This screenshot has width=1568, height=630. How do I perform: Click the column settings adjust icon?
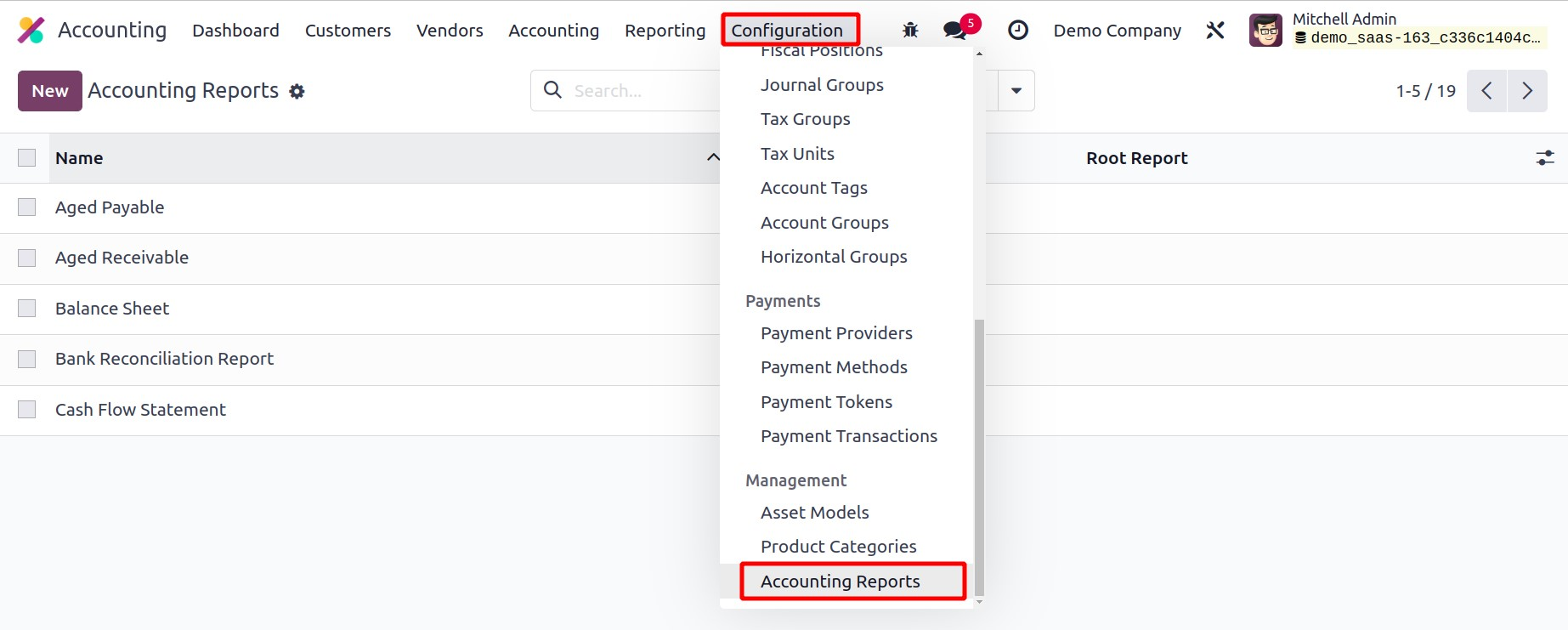(x=1544, y=158)
